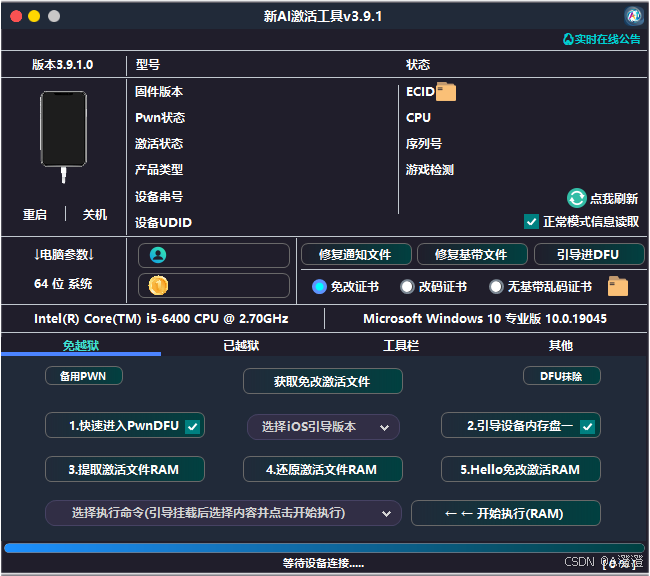
Task: Switch to the 免越狱 tab
Action: point(81,345)
